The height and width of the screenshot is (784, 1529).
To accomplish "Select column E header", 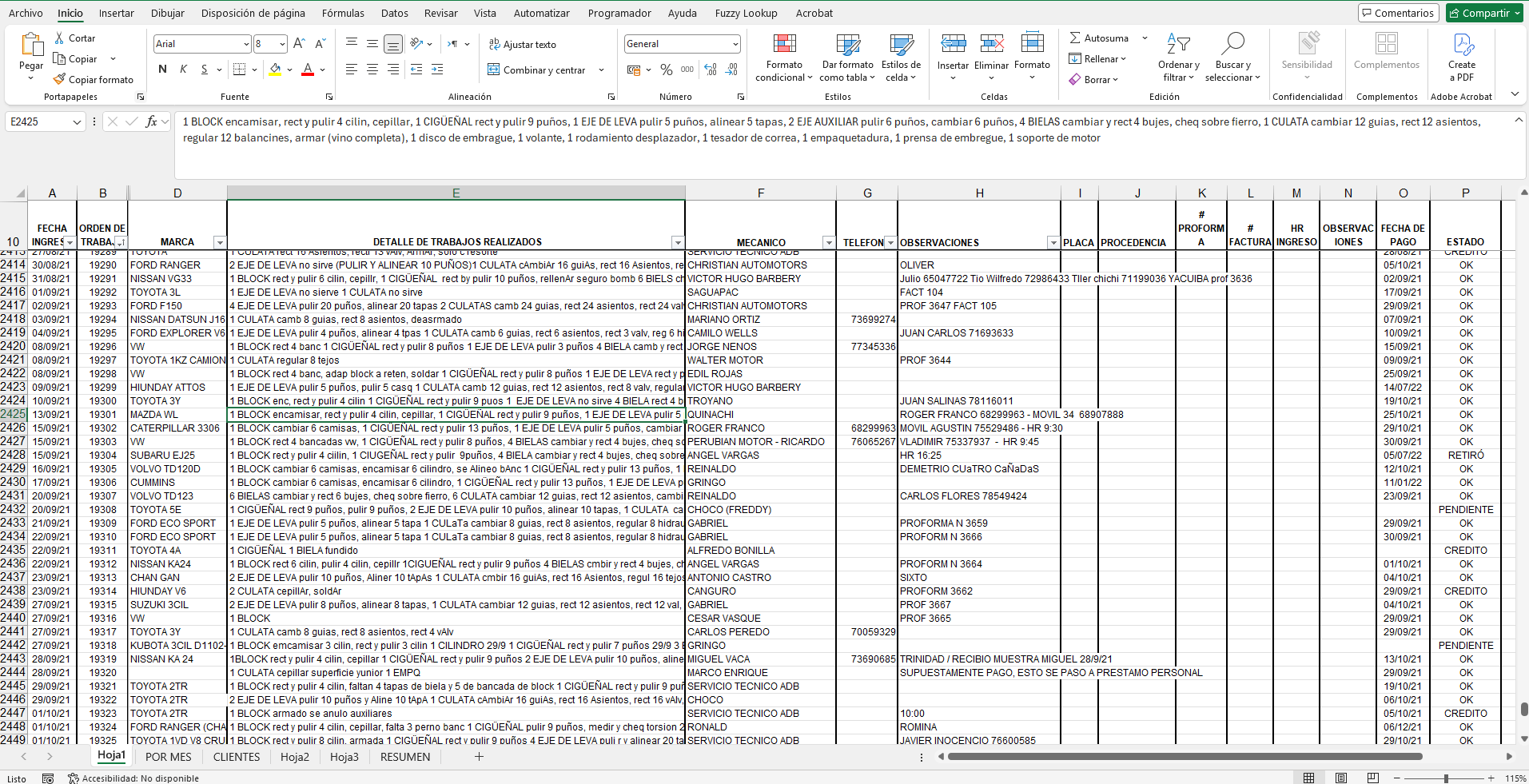I will tap(456, 193).
